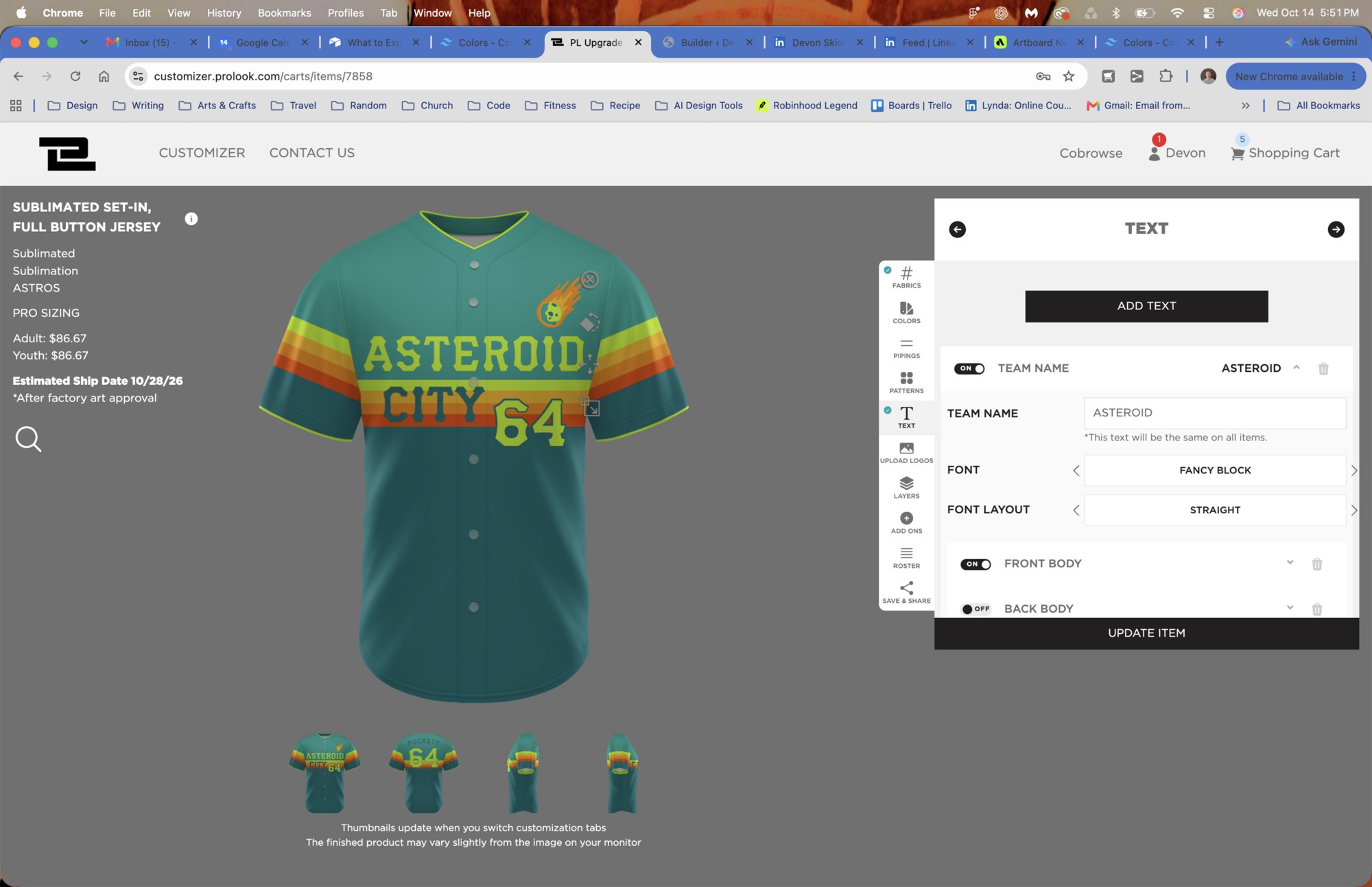Select the Pipings tool
Screen dimensions: 1372x887
pyautogui.click(x=906, y=348)
